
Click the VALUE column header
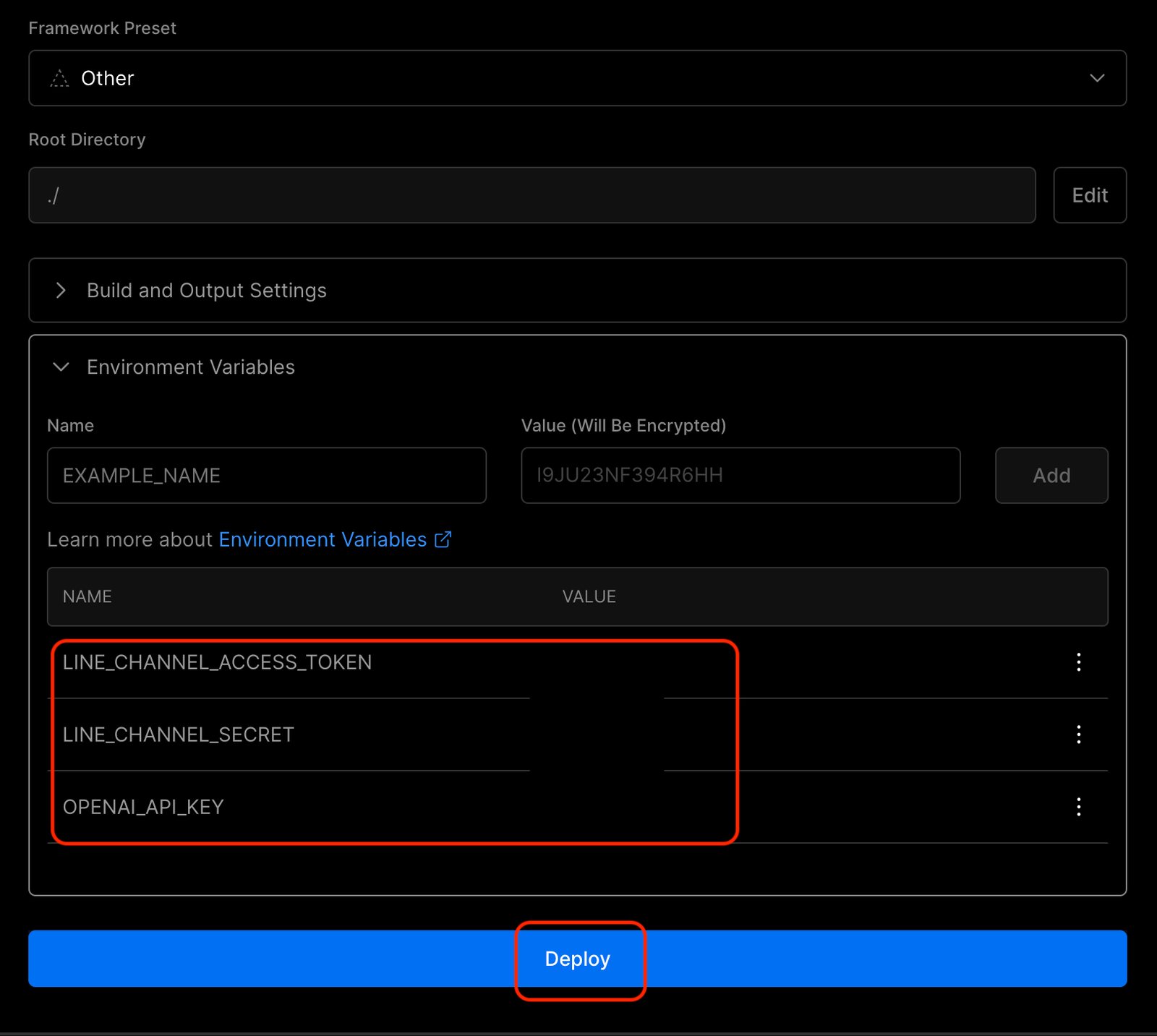point(589,596)
